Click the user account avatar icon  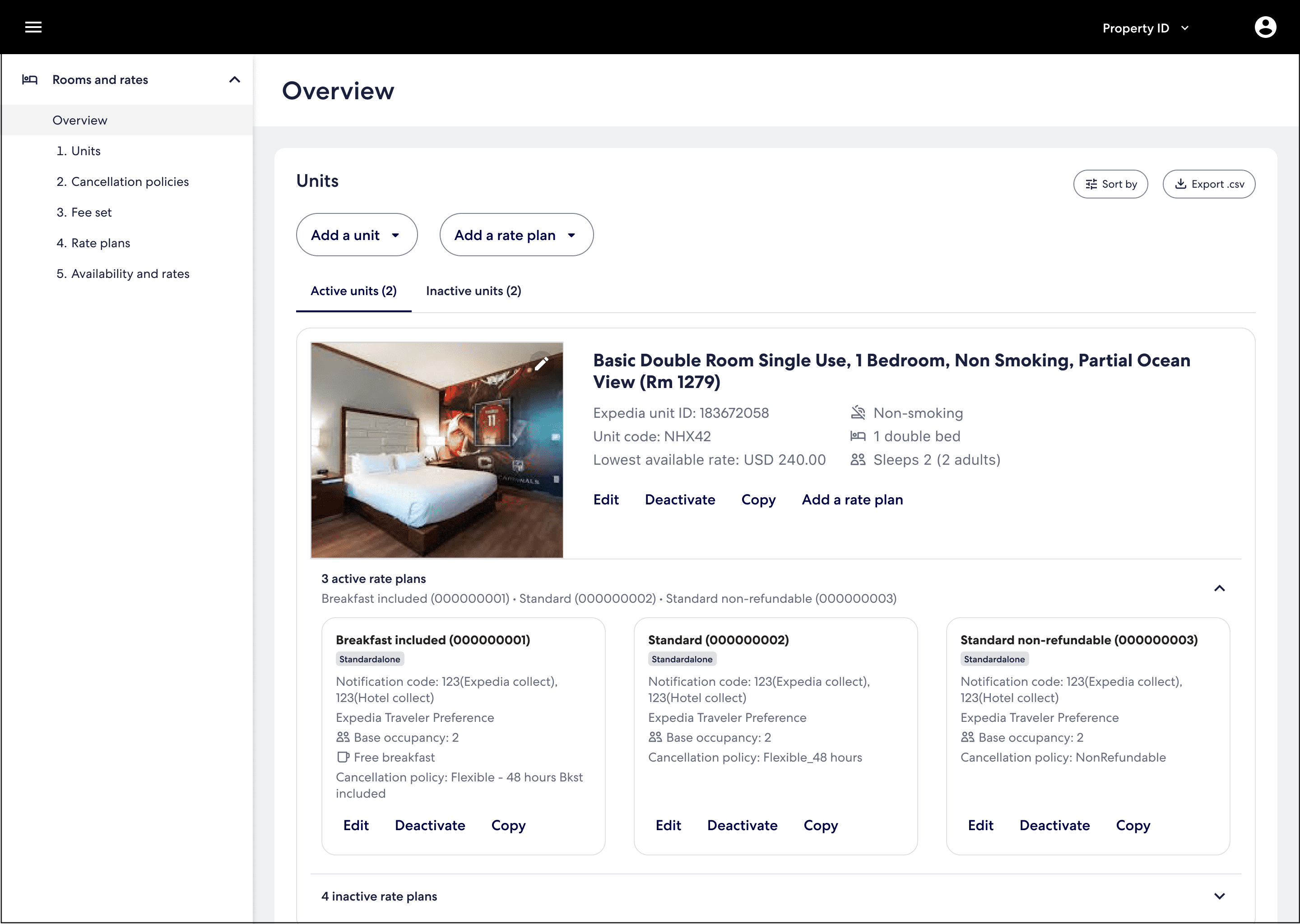(1265, 28)
